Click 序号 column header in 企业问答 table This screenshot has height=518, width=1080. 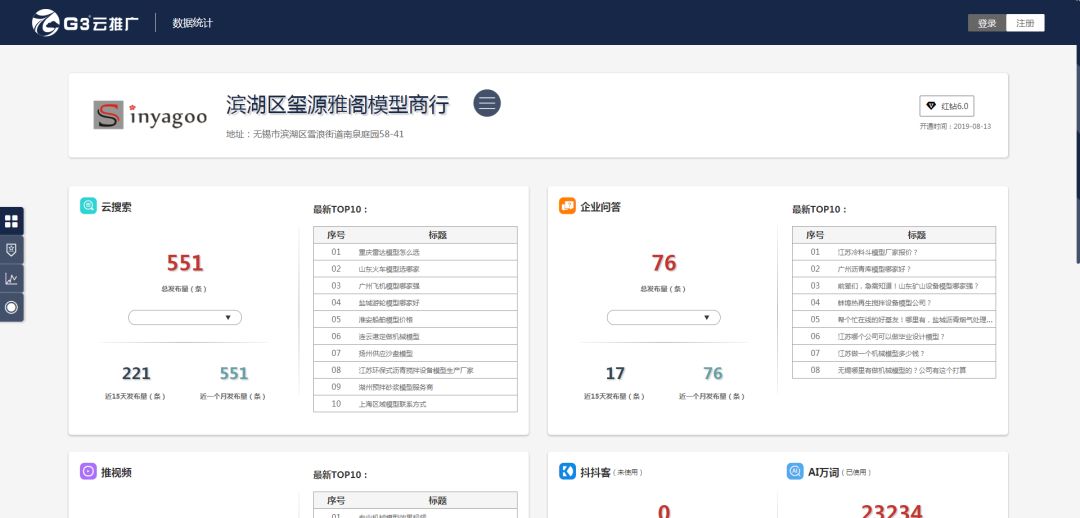815,235
